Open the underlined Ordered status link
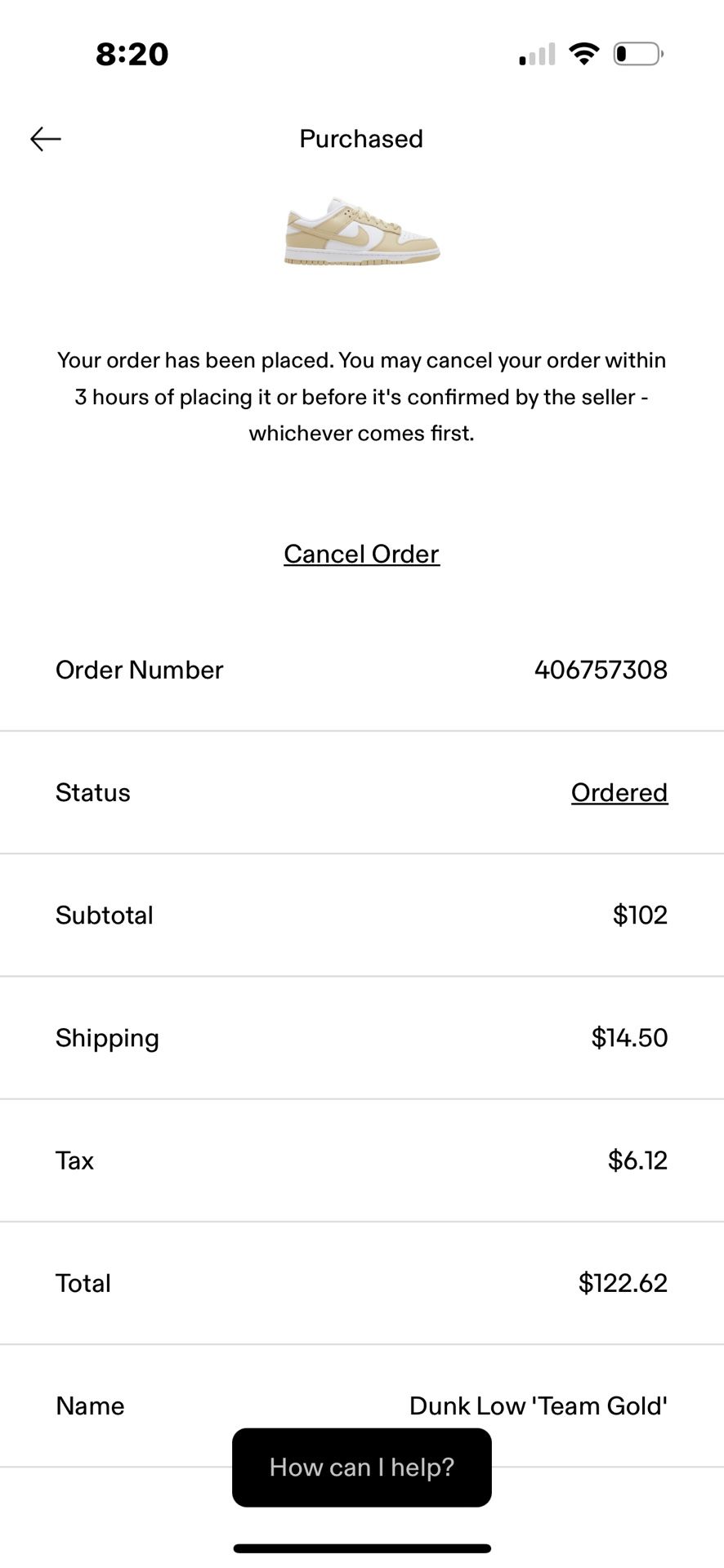 619,792
